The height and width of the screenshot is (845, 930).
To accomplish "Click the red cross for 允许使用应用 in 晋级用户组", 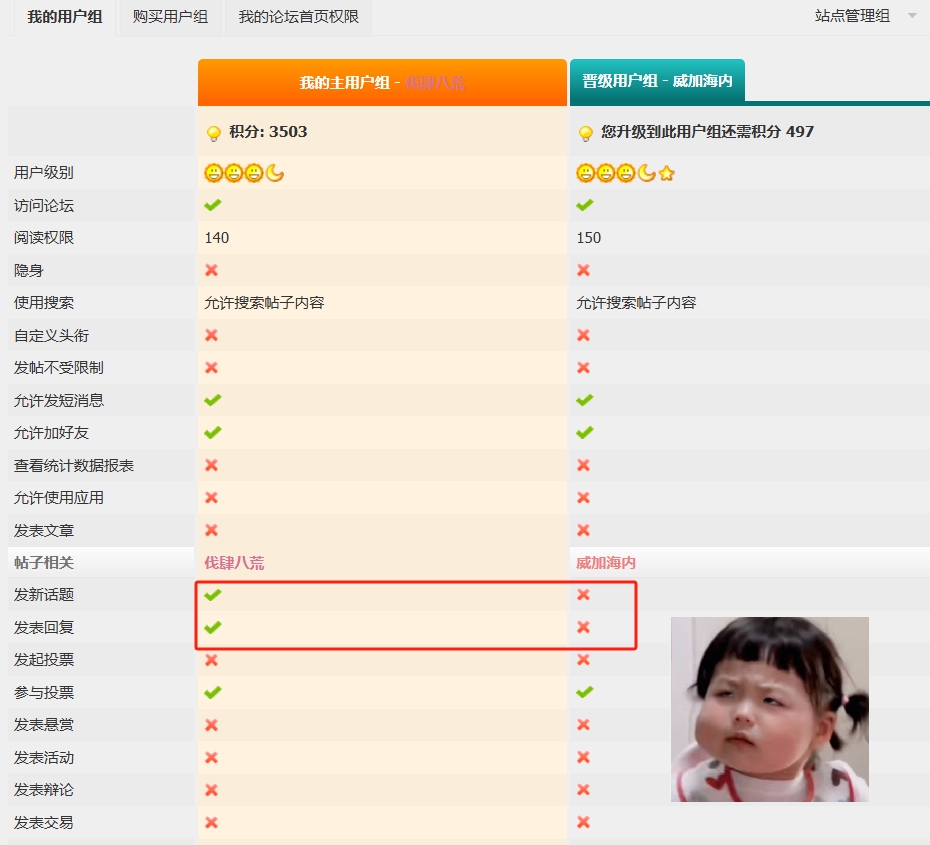I will (583, 498).
